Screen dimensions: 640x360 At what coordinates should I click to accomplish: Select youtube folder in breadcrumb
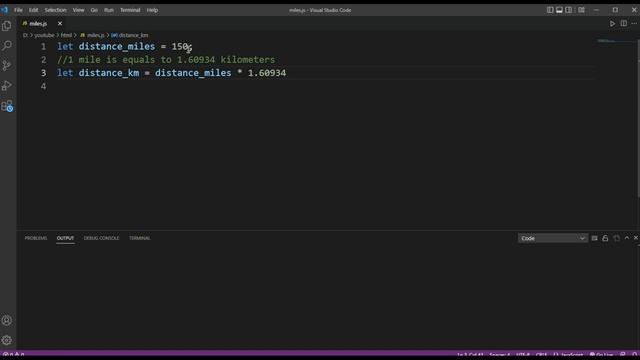[x=44, y=36]
